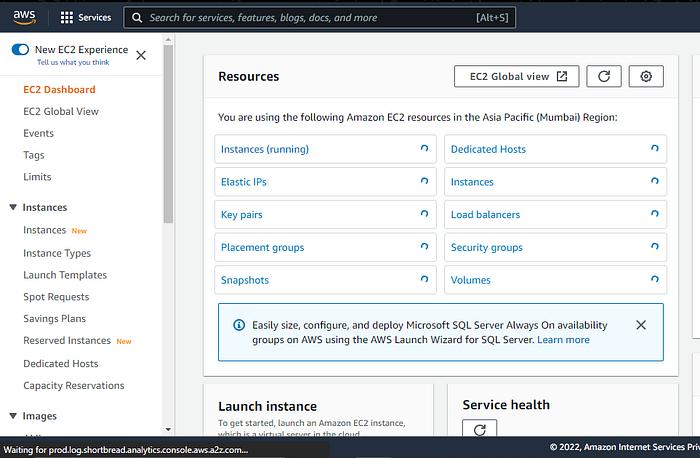Go to Events in the sidebar
This screenshot has width=700, height=458.
point(38,133)
